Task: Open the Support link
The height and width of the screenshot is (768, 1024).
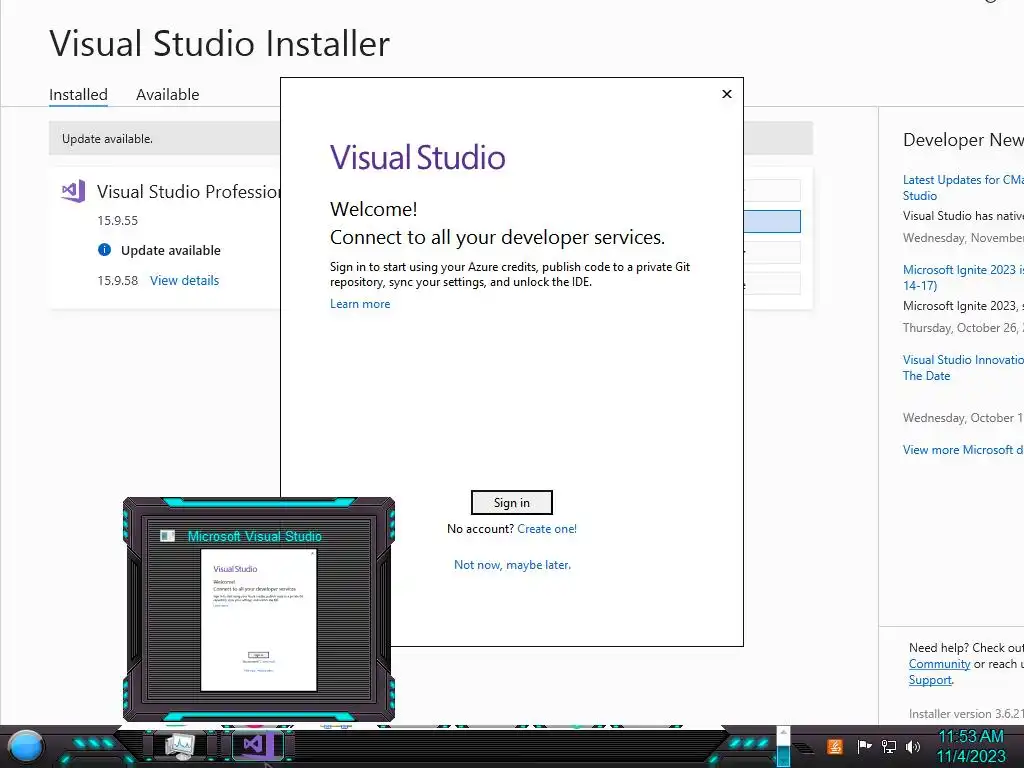Action: click(x=930, y=680)
